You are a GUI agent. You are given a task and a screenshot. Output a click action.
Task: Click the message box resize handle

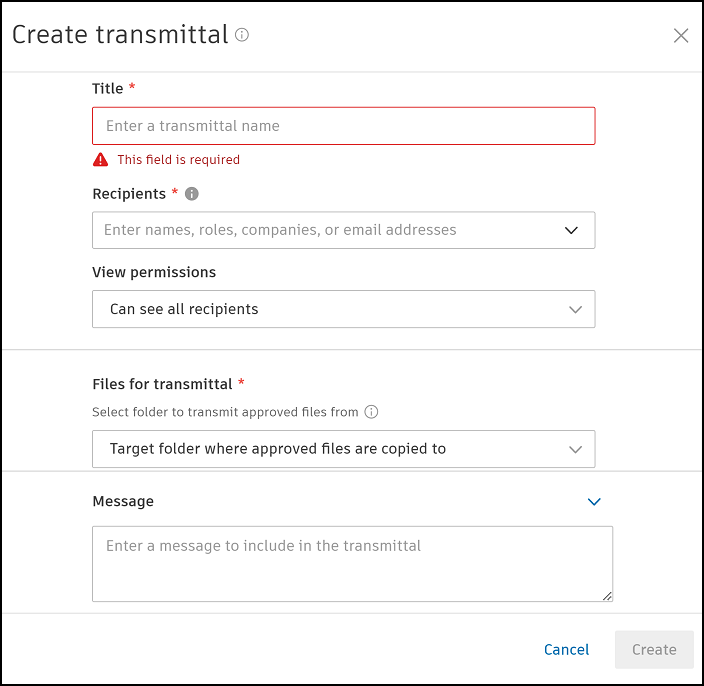pyautogui.click(x=607, y=596)
